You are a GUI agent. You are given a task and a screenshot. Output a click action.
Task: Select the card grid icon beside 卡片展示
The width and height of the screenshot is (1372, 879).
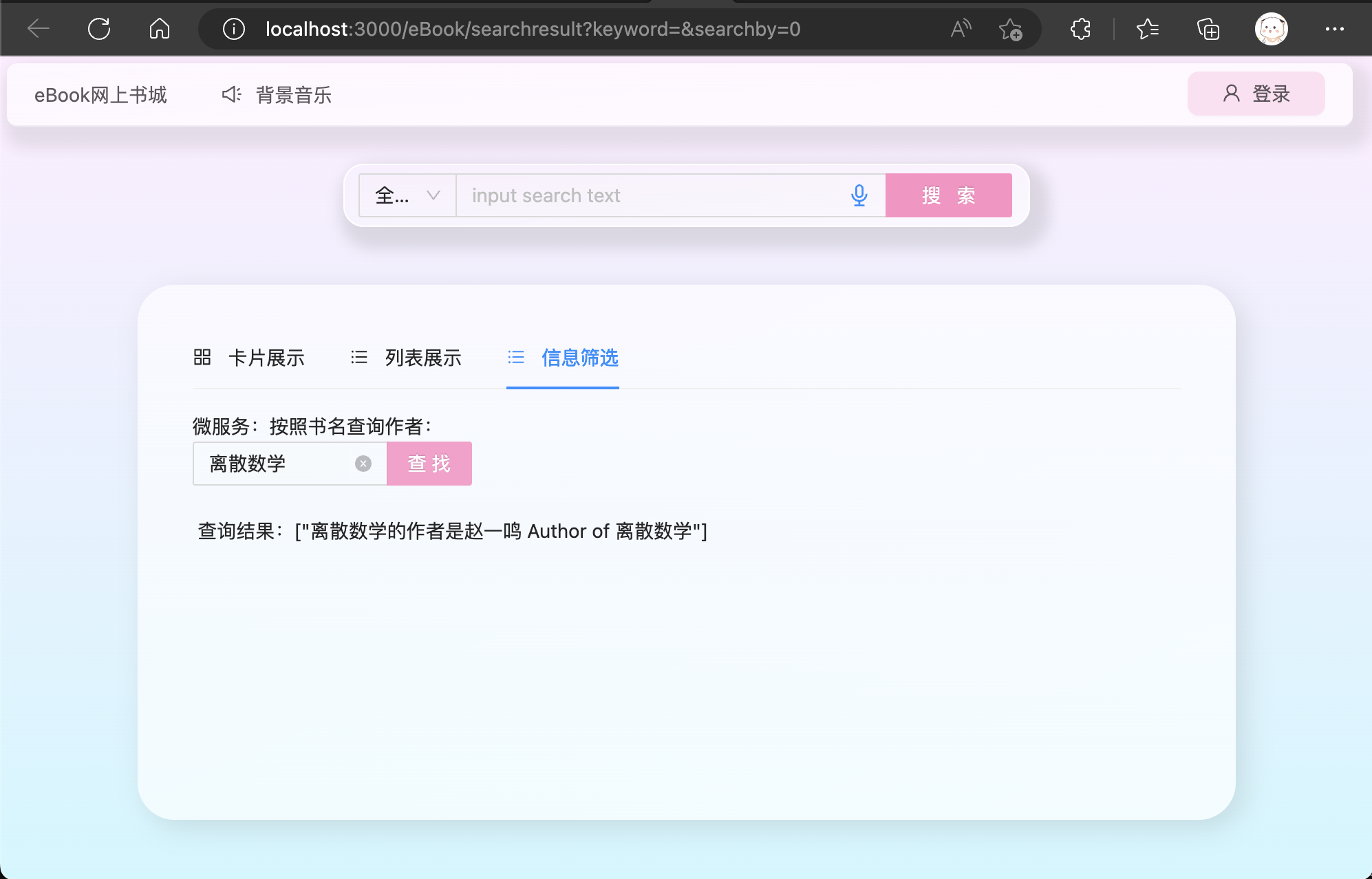[x=202, y=357]
